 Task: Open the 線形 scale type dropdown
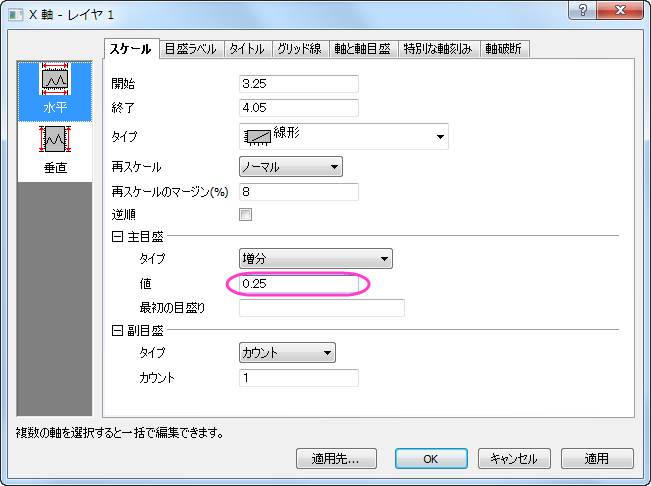tap(344, 136)
